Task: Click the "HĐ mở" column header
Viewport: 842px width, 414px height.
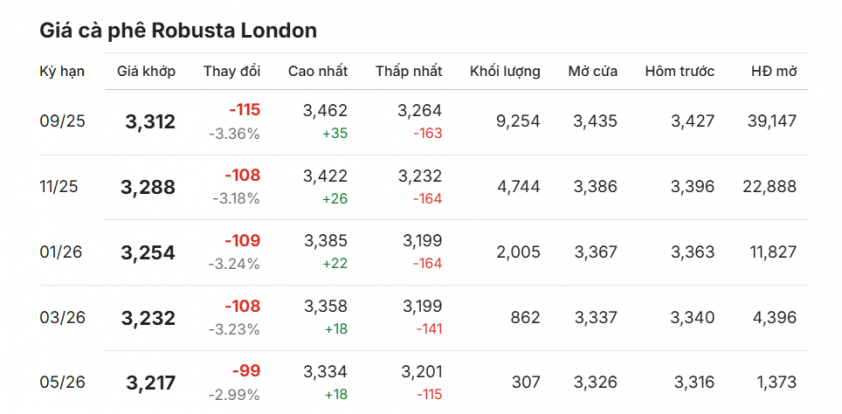Action: [x=773, y=72]
